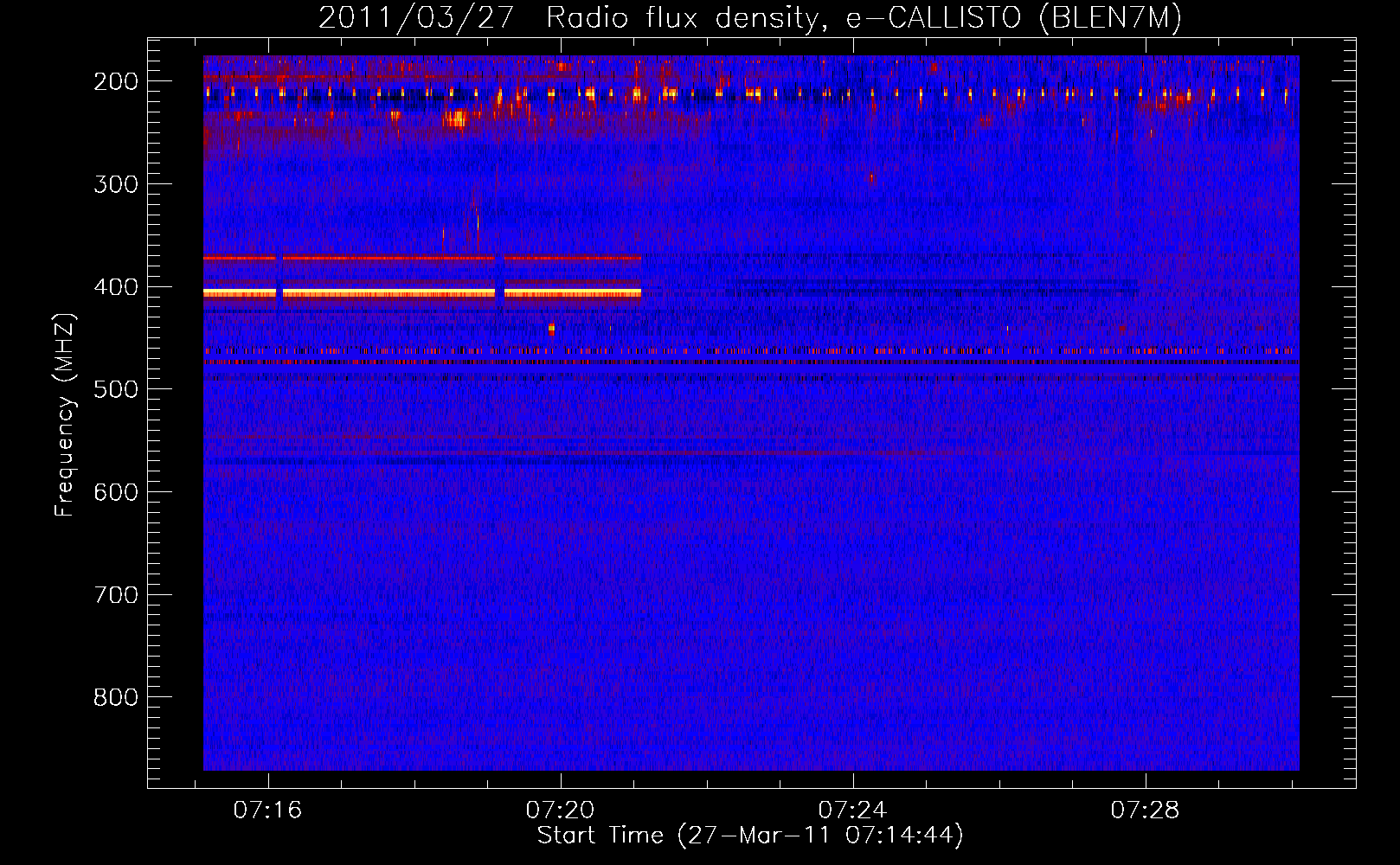Click the 300 frequency tick label

(116, 184)
